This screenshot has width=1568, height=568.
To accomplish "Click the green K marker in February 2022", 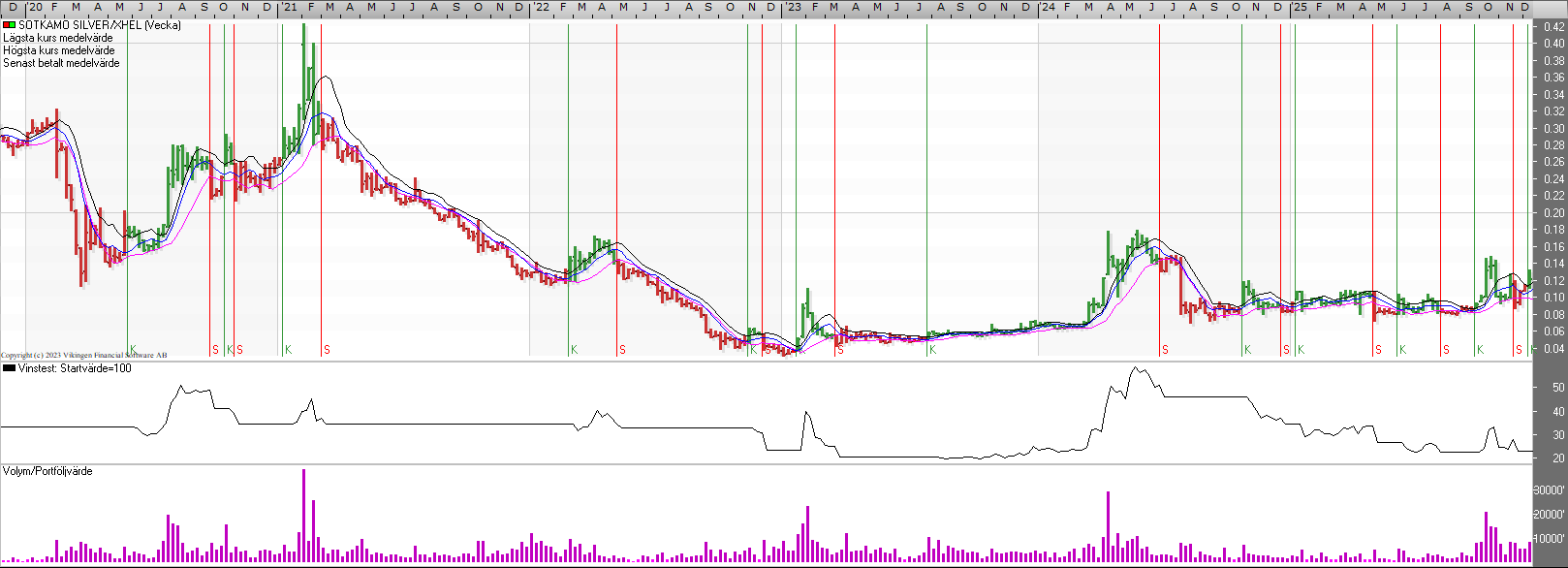I will [574, 350].
